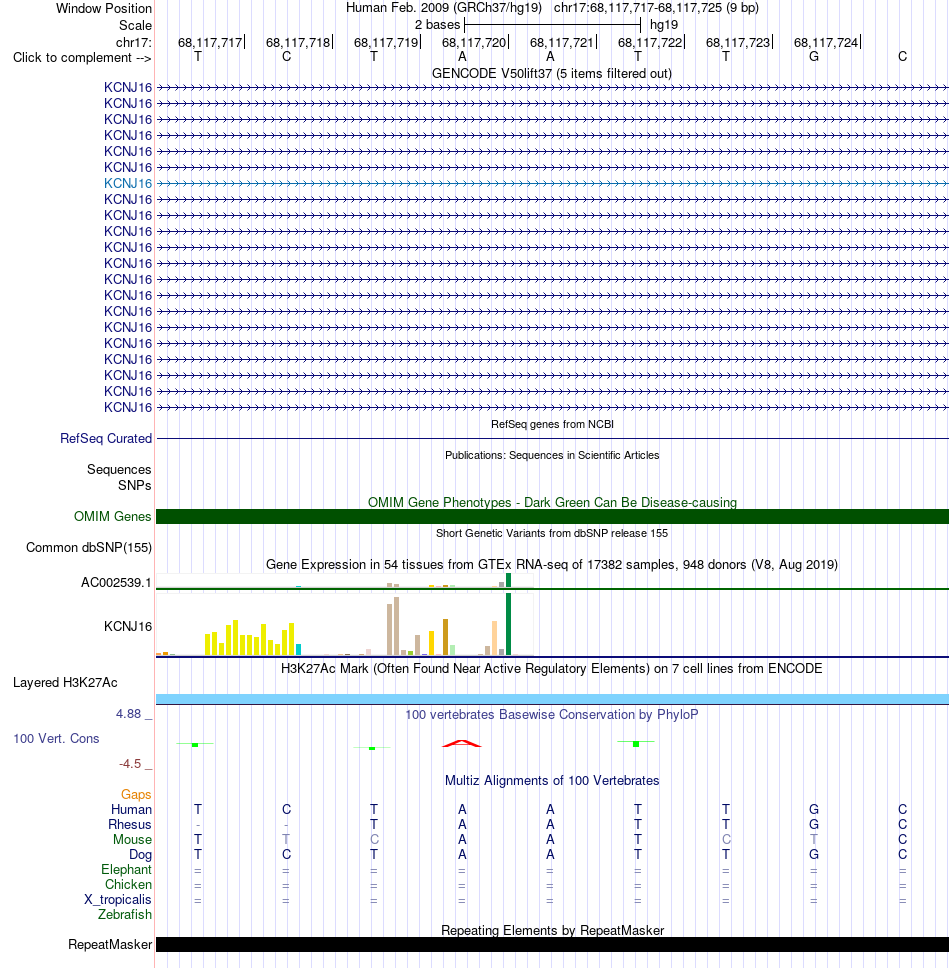950x968 pixels.
Task: Open the RefSeq genes from NCBI title
Action: pyautogui.click(x=552, y=424)
